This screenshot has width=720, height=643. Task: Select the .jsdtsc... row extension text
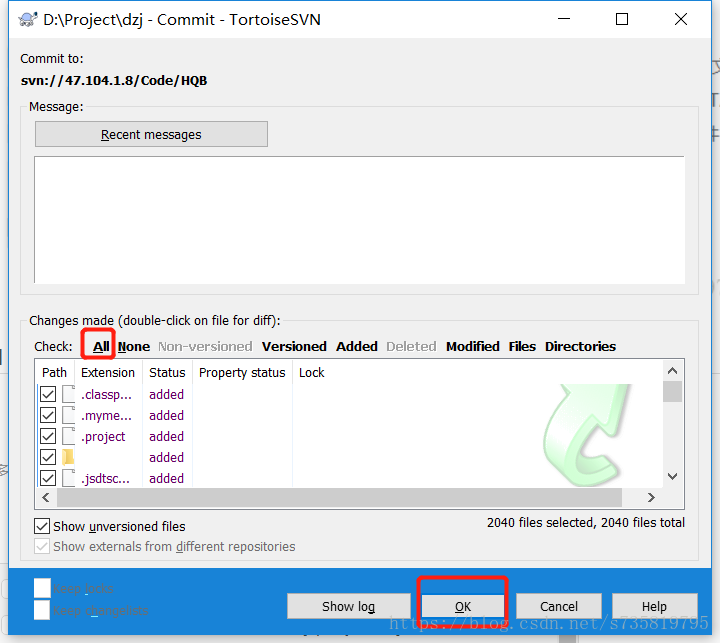[x=106, y=479]
